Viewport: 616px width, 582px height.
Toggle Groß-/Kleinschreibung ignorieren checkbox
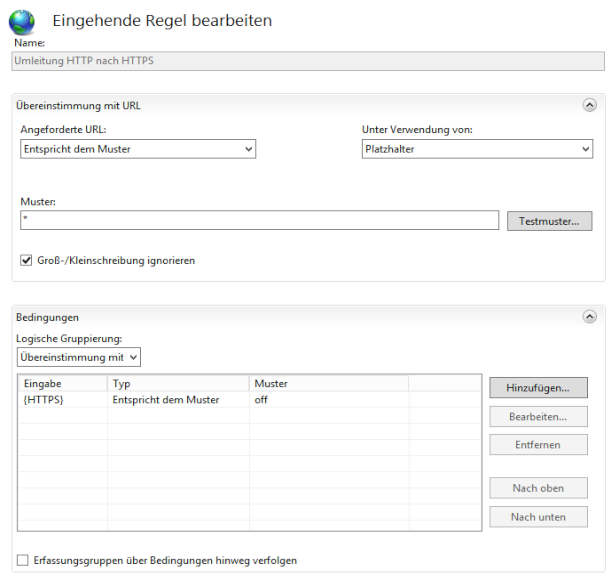[27, 261]
